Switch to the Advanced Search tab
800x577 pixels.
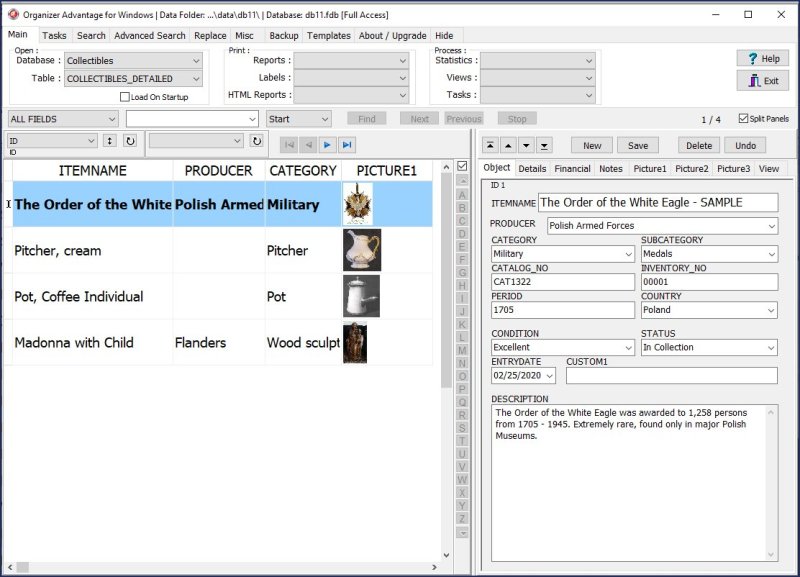tap(149, 36)
